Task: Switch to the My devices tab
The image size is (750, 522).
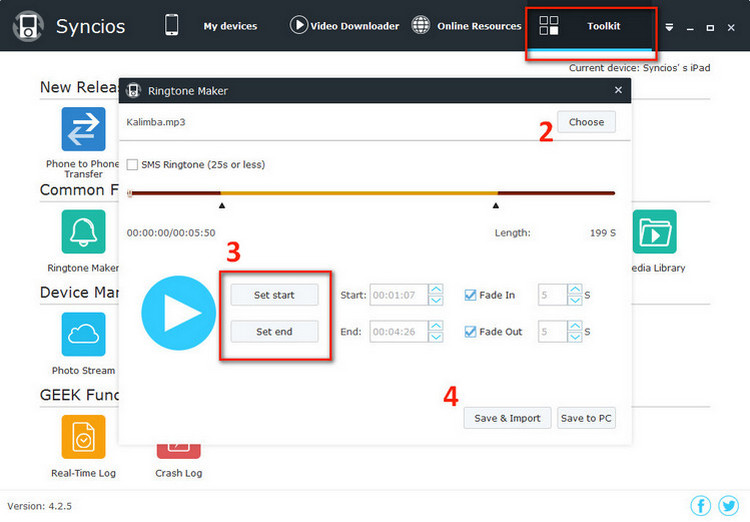Action: coord(230,26)
